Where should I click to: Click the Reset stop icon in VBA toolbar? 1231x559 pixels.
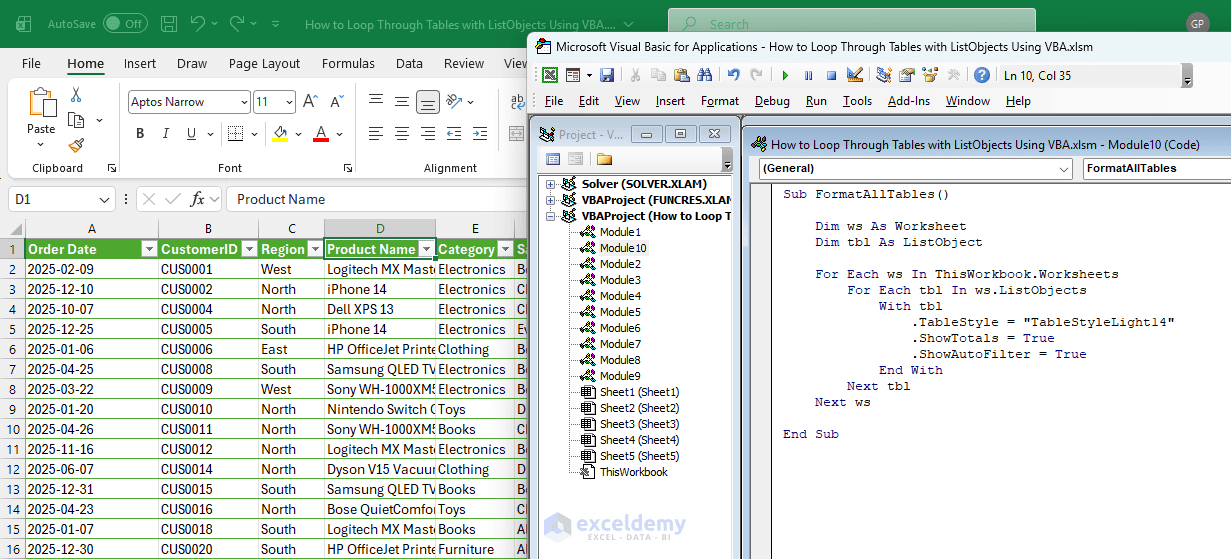coord(831,75)
